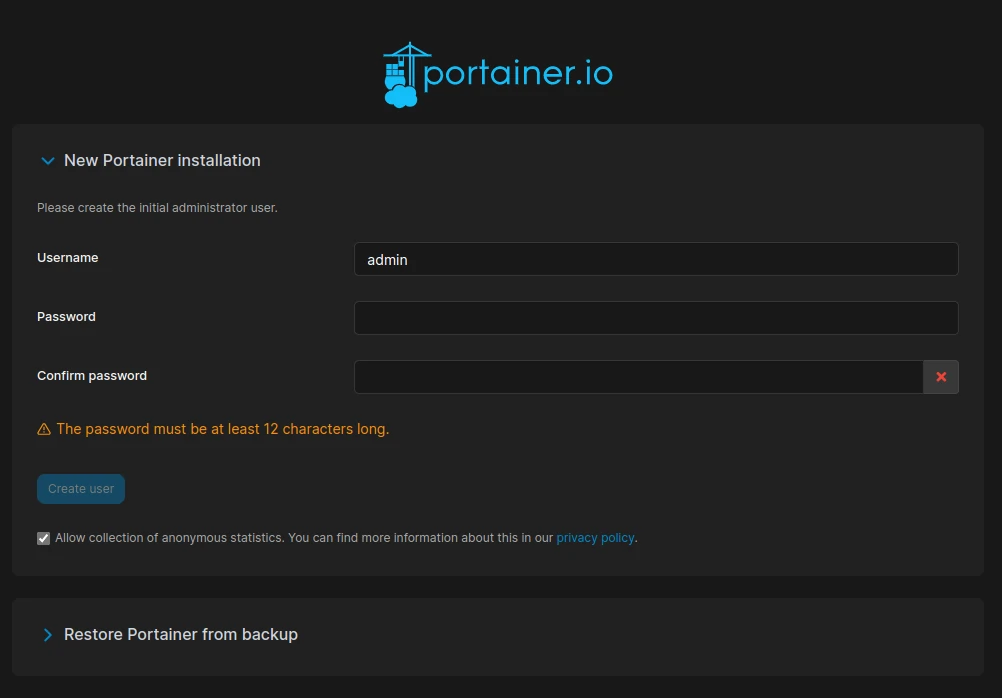Click the New Portainer installation heading
The height and width of the screenshot is (698, 1002).
click(x=162, y=160)
